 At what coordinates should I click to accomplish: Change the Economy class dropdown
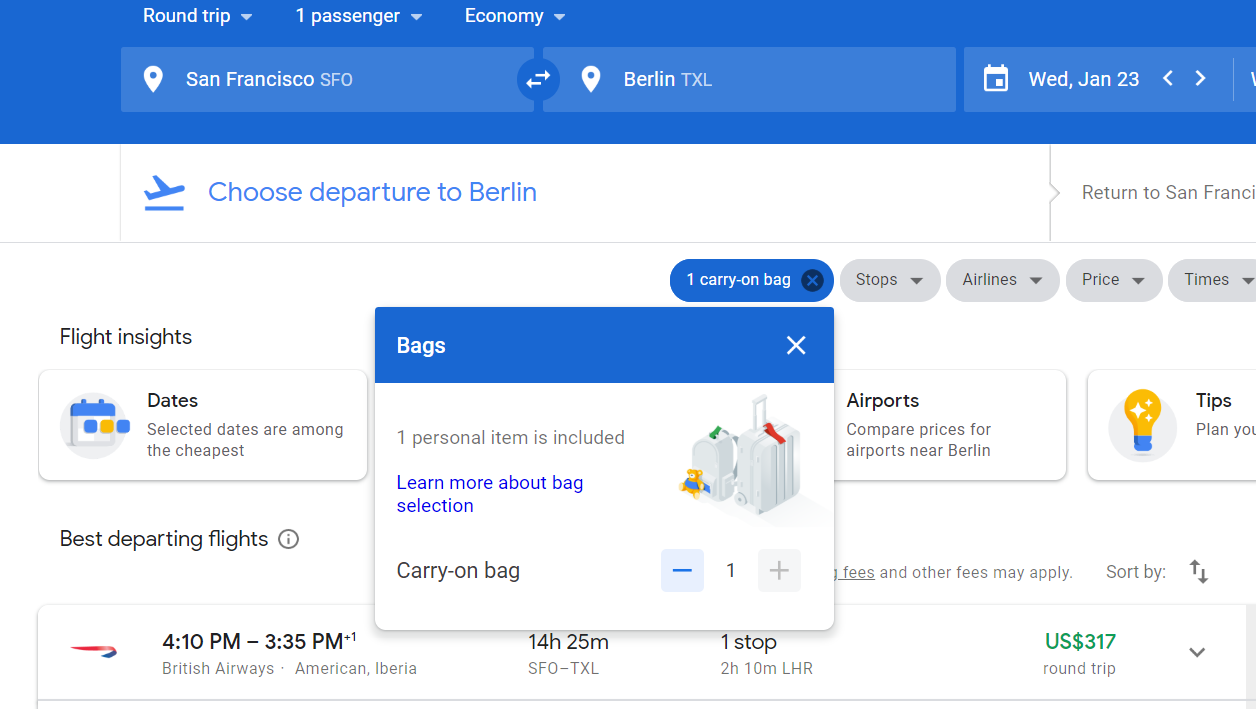pos(515,16)
